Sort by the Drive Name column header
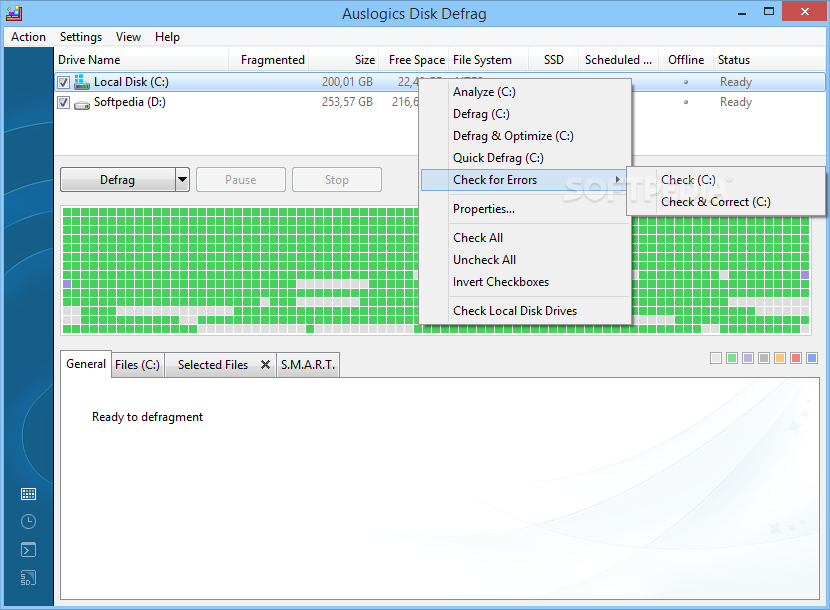The image size is (830, 610). click(141, 60)
